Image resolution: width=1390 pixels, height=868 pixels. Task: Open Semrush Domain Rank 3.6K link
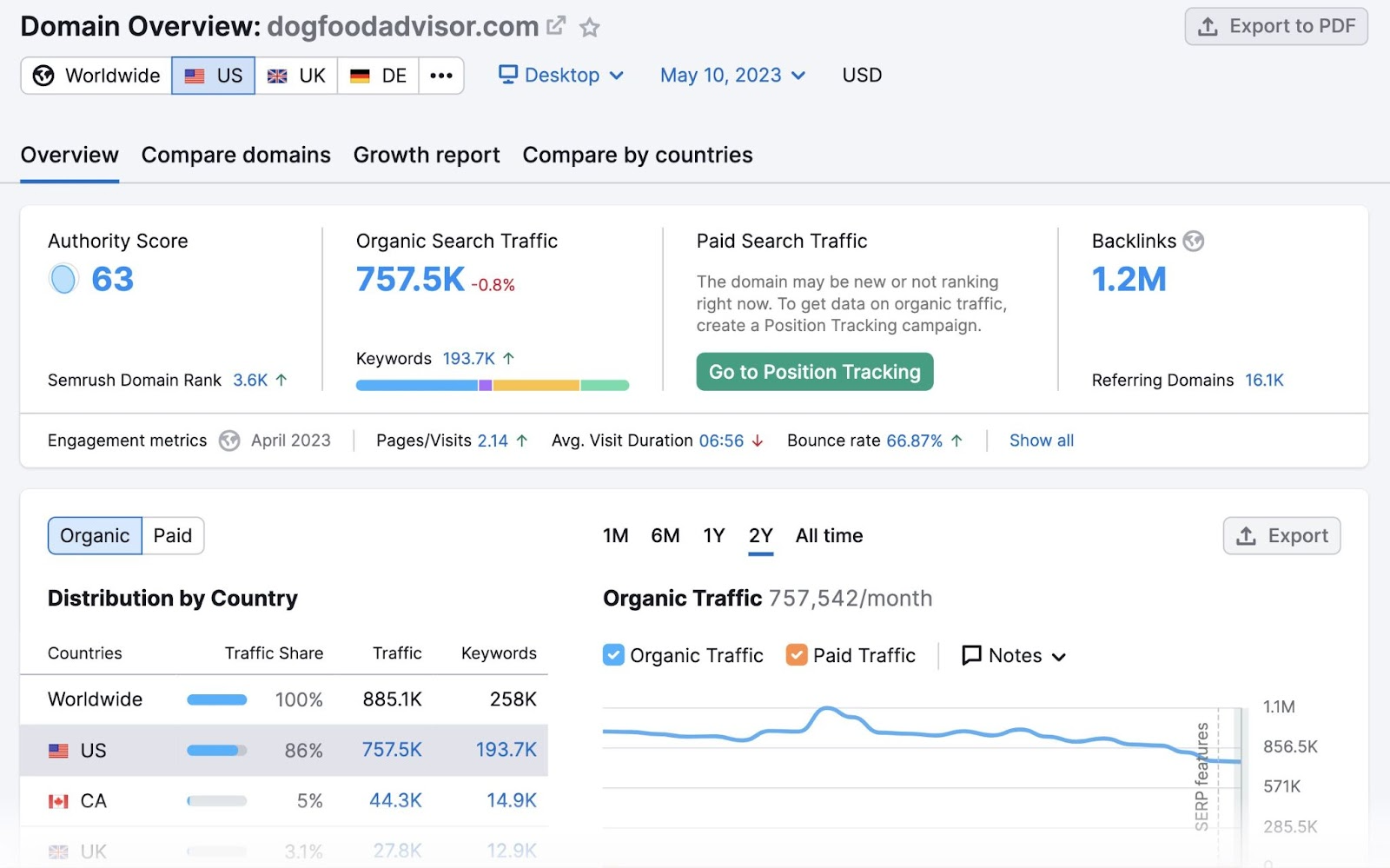click(x=250, y=380)
